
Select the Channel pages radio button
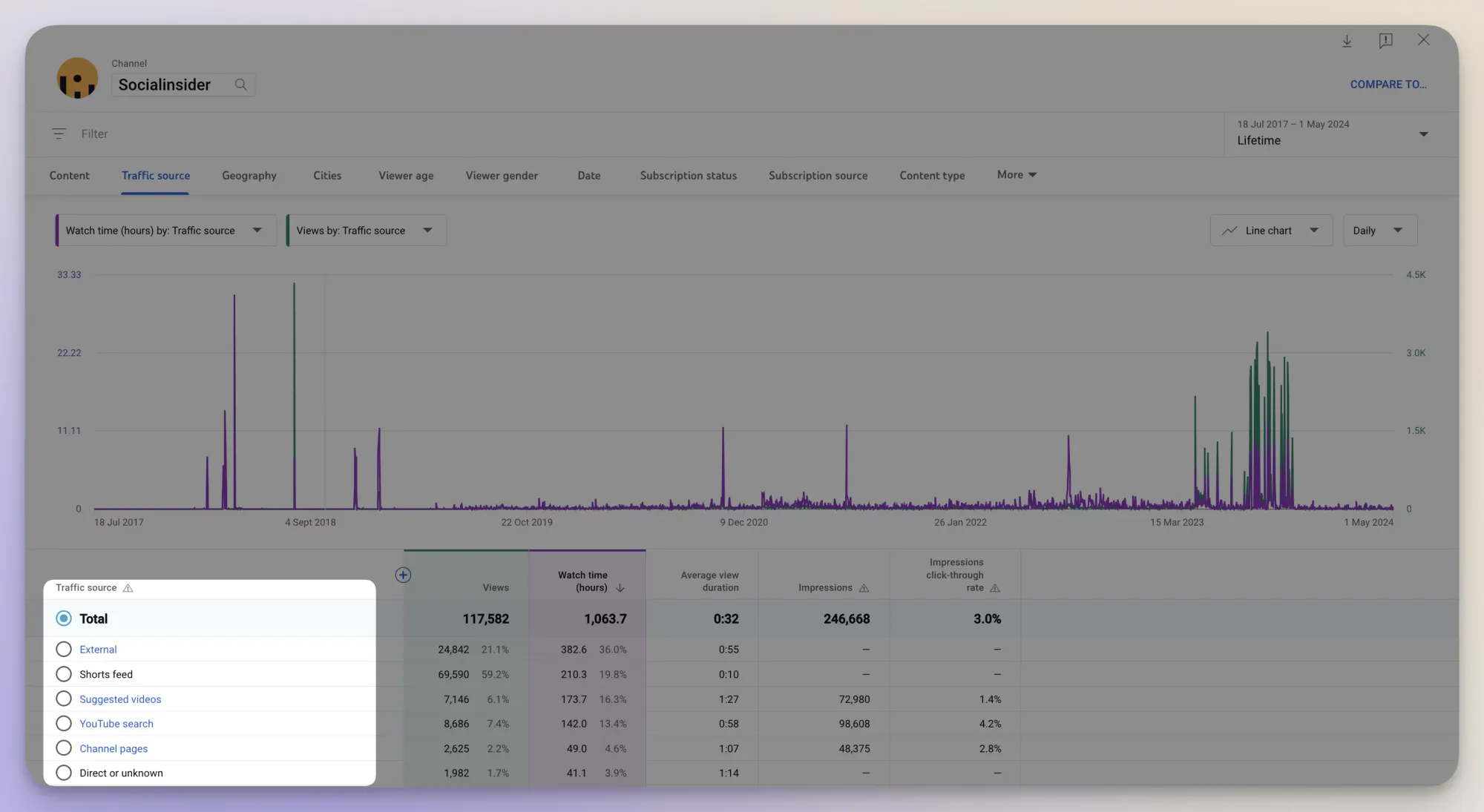point(64,748)
